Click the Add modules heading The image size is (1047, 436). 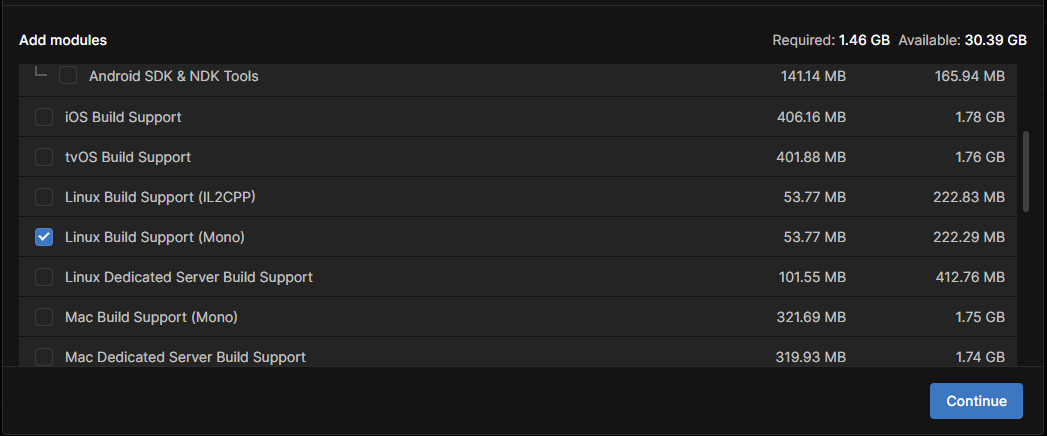click(x=63, y=40)
